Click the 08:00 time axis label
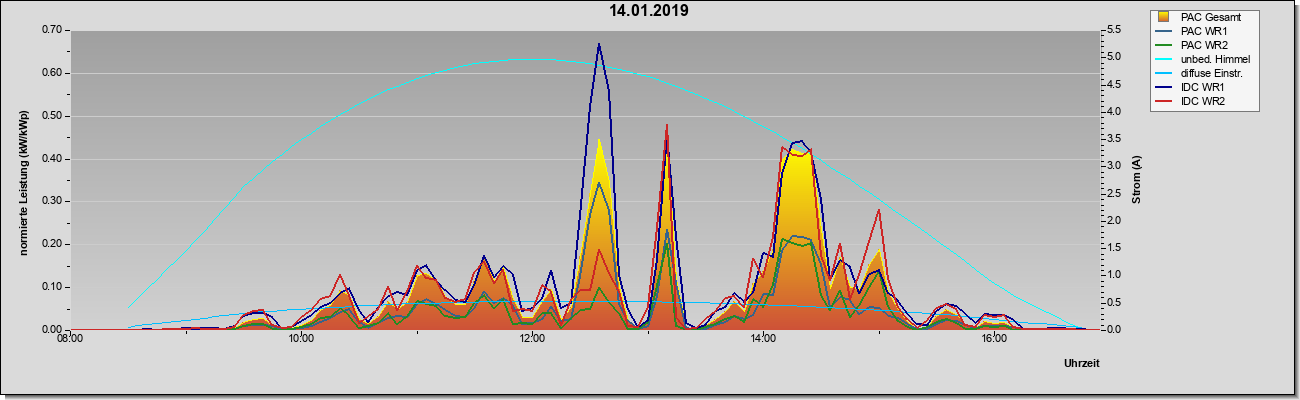 point(70,339)
